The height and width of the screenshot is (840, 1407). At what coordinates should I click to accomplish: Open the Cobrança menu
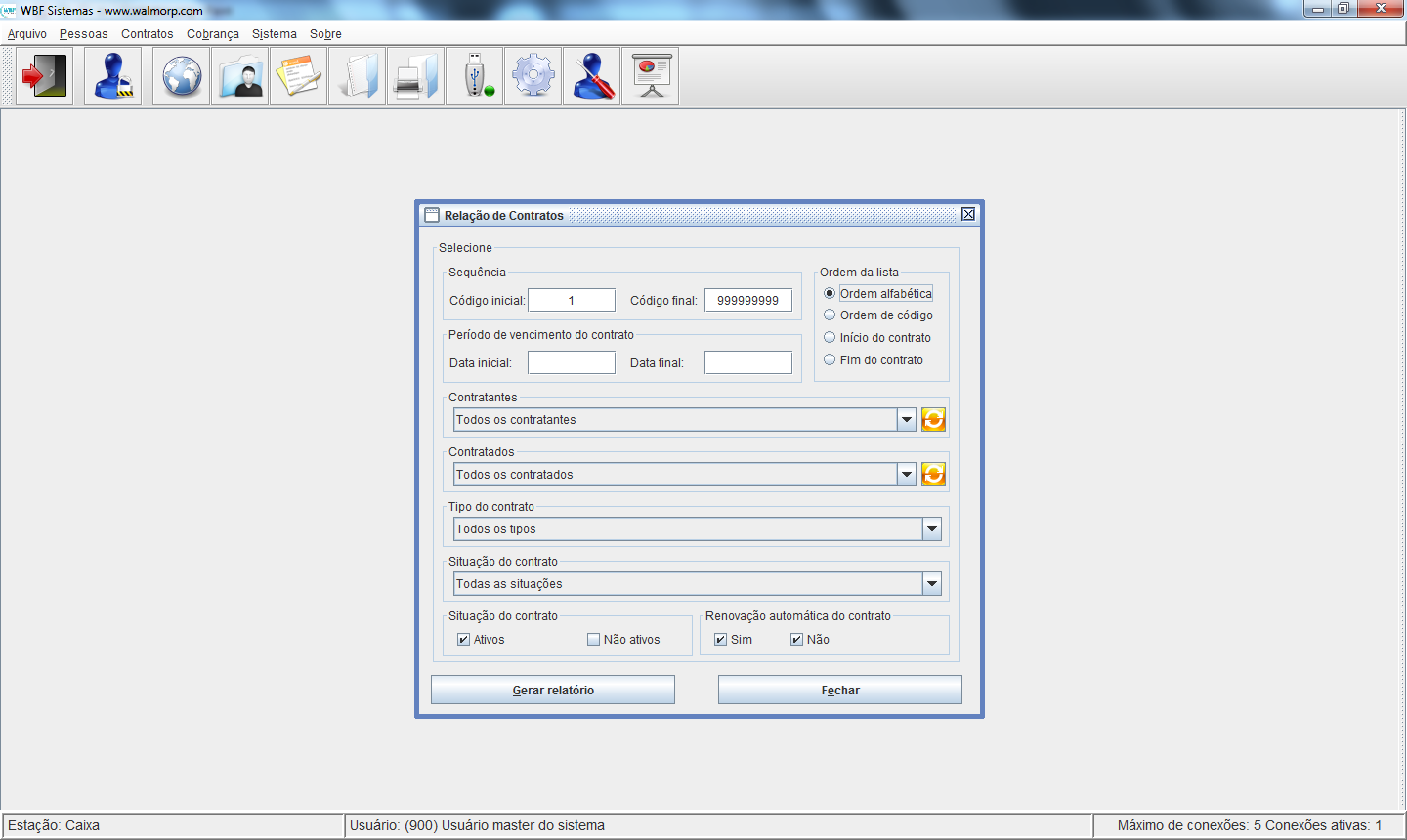point(213,34)
